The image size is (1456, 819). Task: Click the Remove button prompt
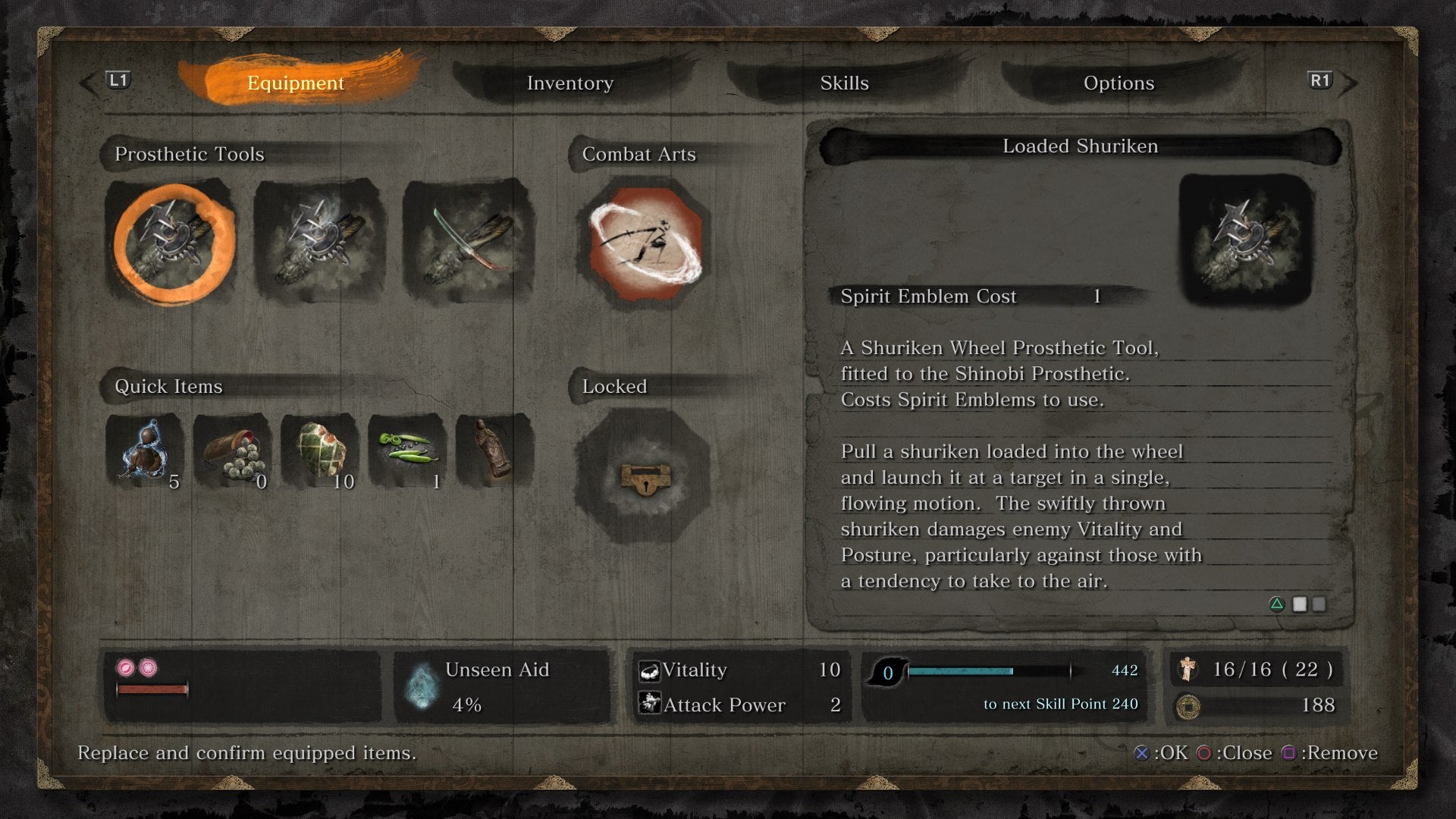point(1329,753)
